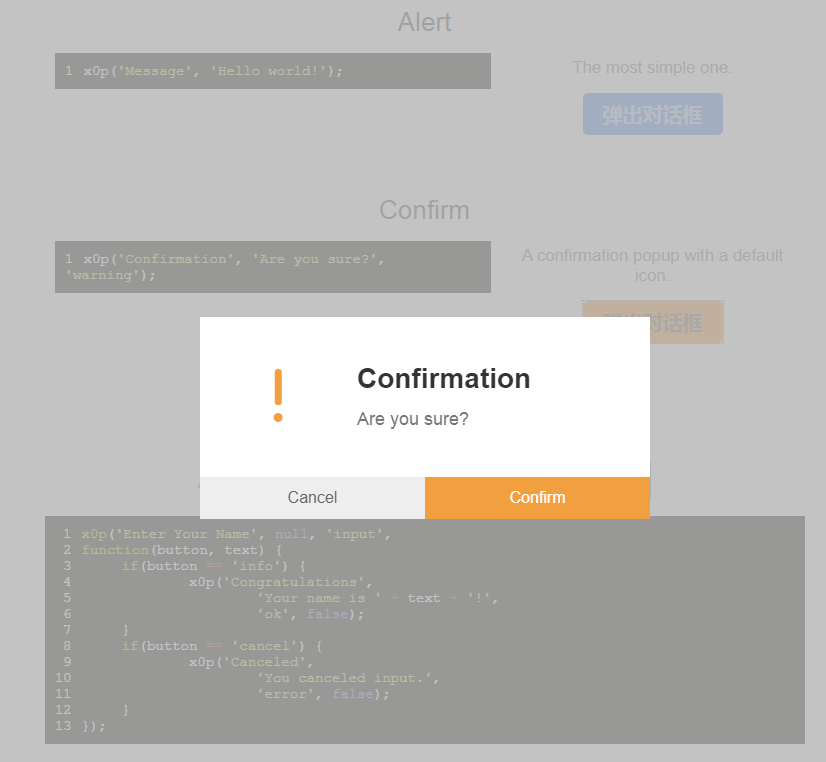Click the dimmed orange 弹出对话框 button

point(653,322)
